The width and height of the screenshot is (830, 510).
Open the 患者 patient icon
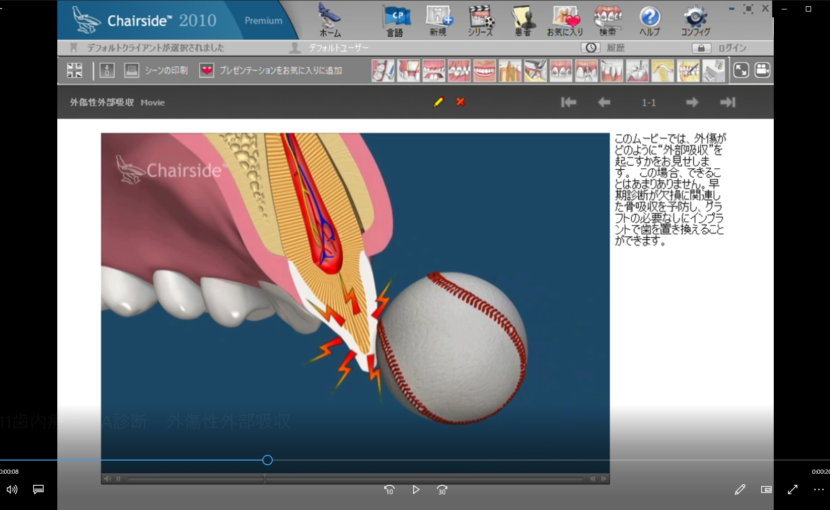tap(523, 20)
